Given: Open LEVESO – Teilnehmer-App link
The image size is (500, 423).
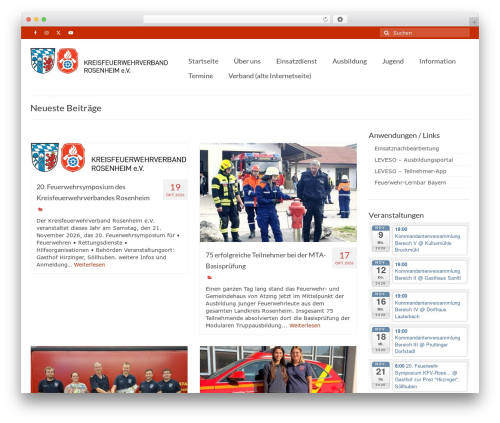Looking at the screenshot, I should (410, 171).
